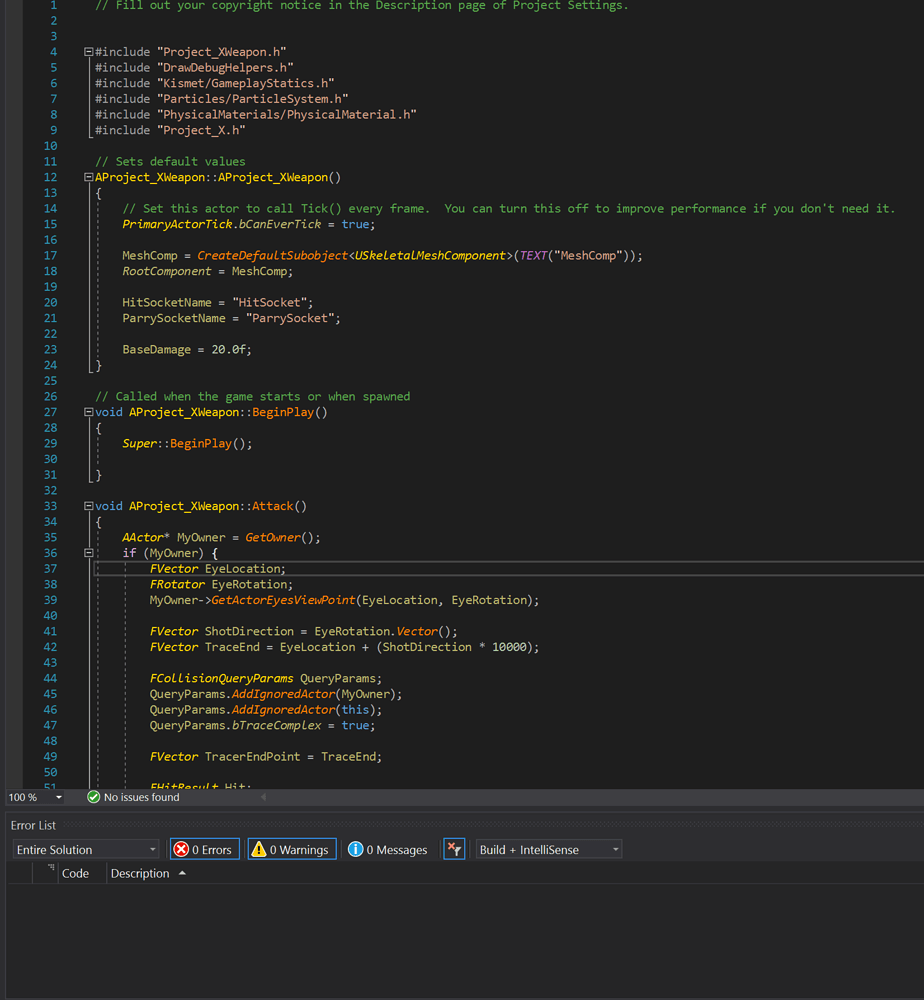Click the "// Sets default values" comment
Image resolution: width=924 pixels, height=1000 pixels.
pyautogui.click(x=170, y=161)
